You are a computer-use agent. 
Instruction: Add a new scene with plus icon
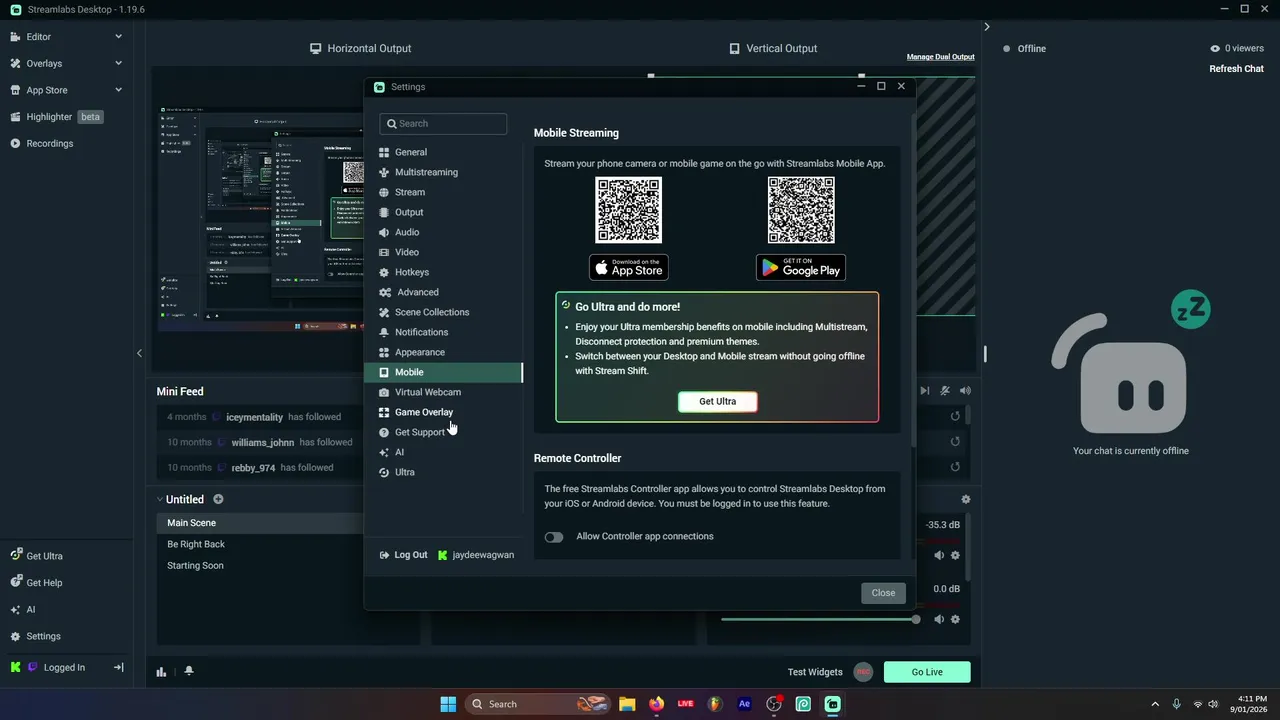(x=218, y=499)
